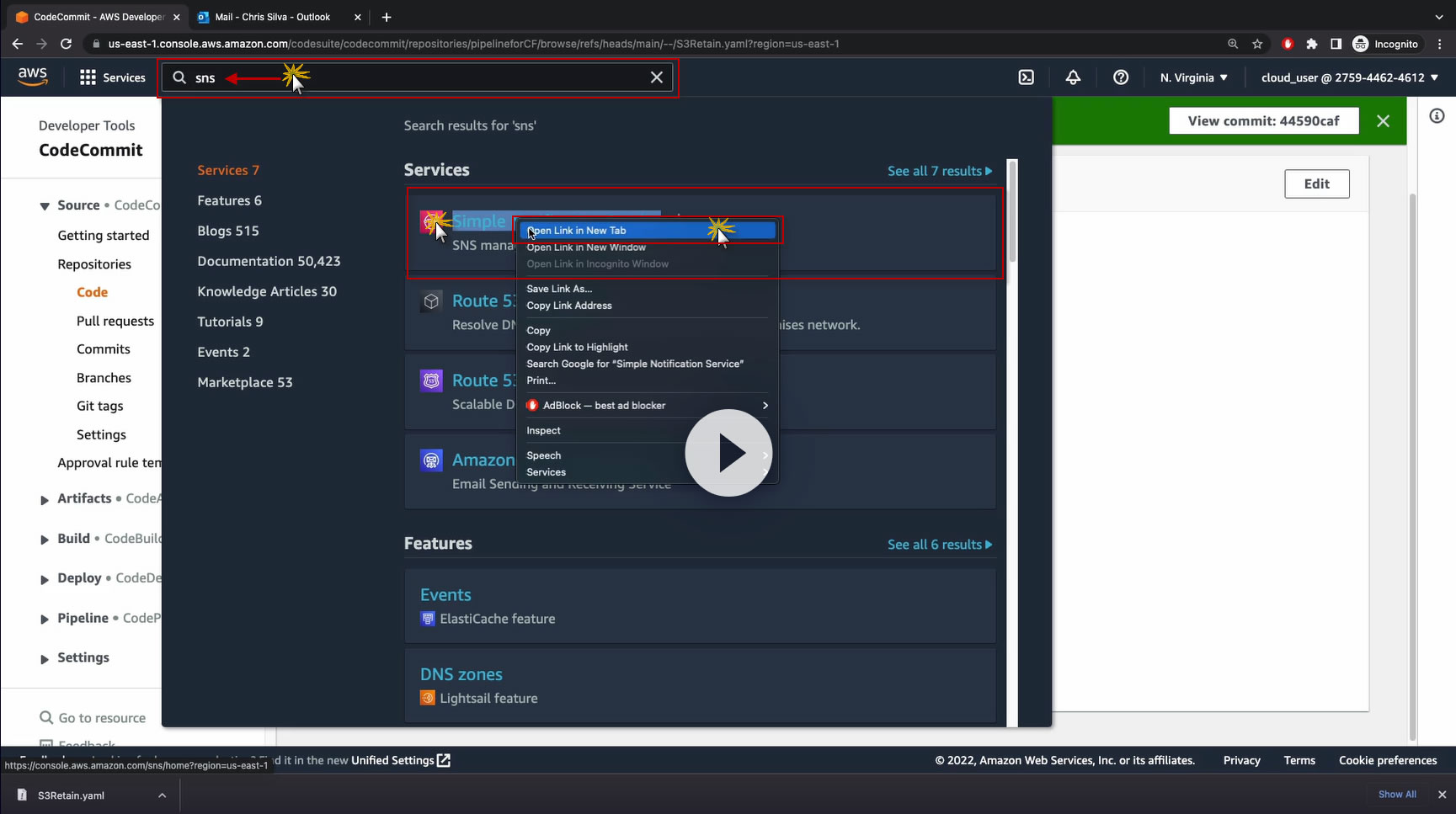This screenshot has width=1456, height=814.
Task: Open the Chrome three-dot menu
Action: [1440, 44]
